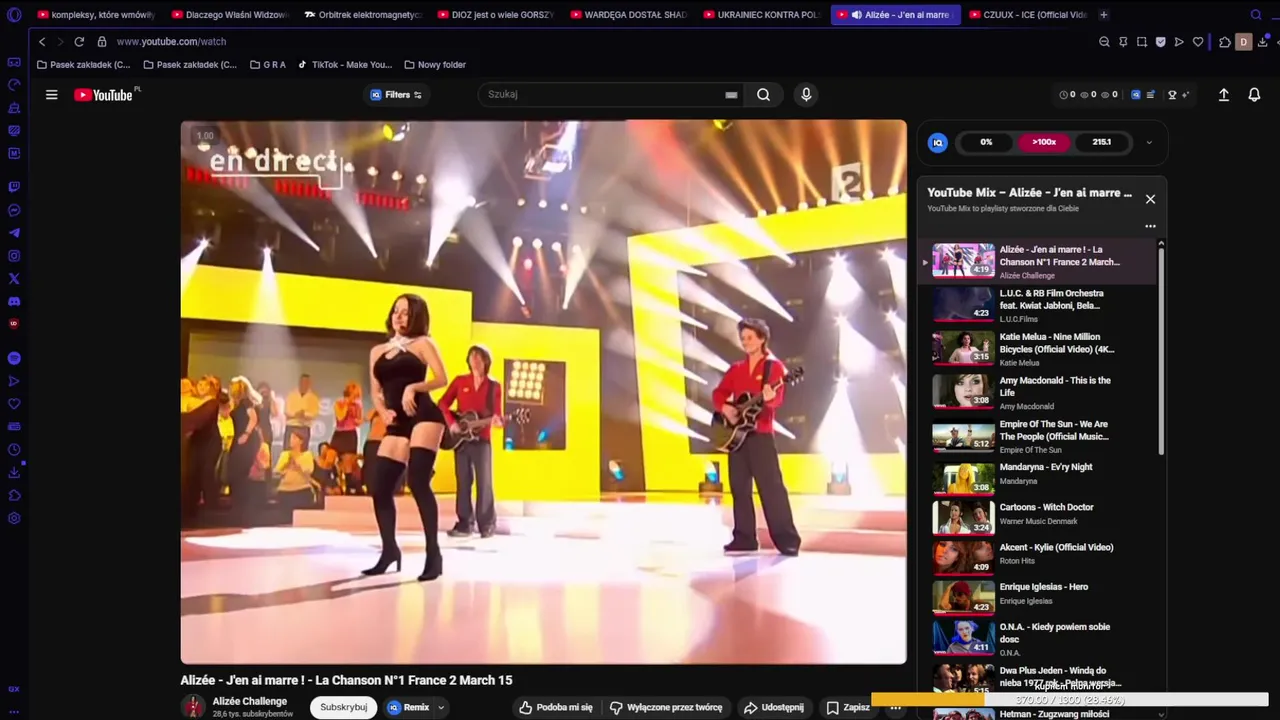Open Discord from the Opera sidebar
This screenshot has height=720, width=1280.
pyautogui.click(x=14, y=301)
